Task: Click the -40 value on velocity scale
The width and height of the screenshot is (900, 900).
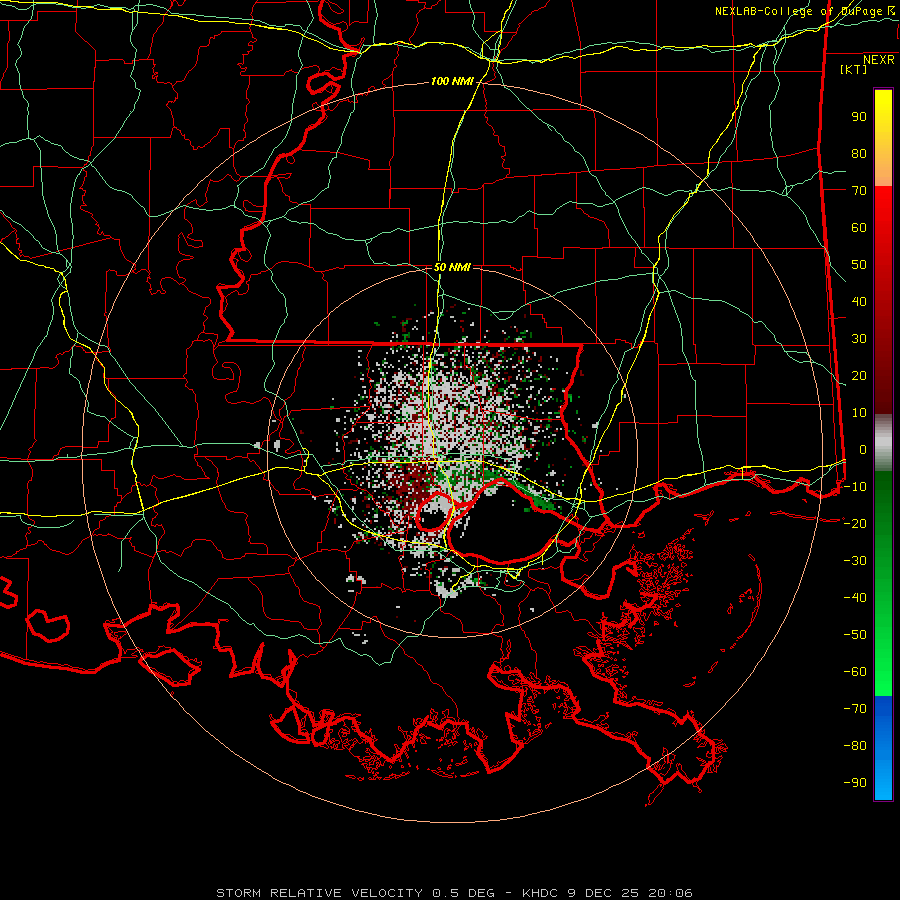Action: [855, 598]
